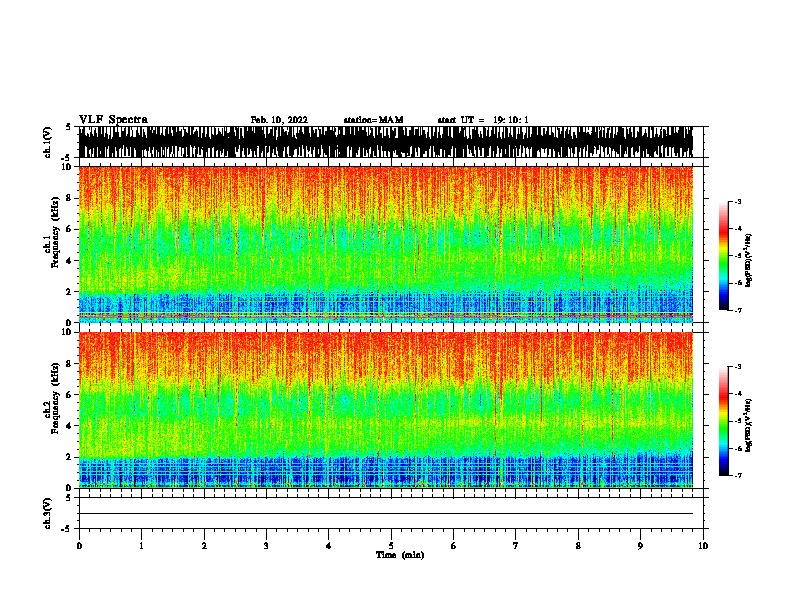Image resolution: width=792 pixels, height=612 pixels.
Task: Click the ch.1 frequency axis "8" tick label
Action: pos(69,198)
